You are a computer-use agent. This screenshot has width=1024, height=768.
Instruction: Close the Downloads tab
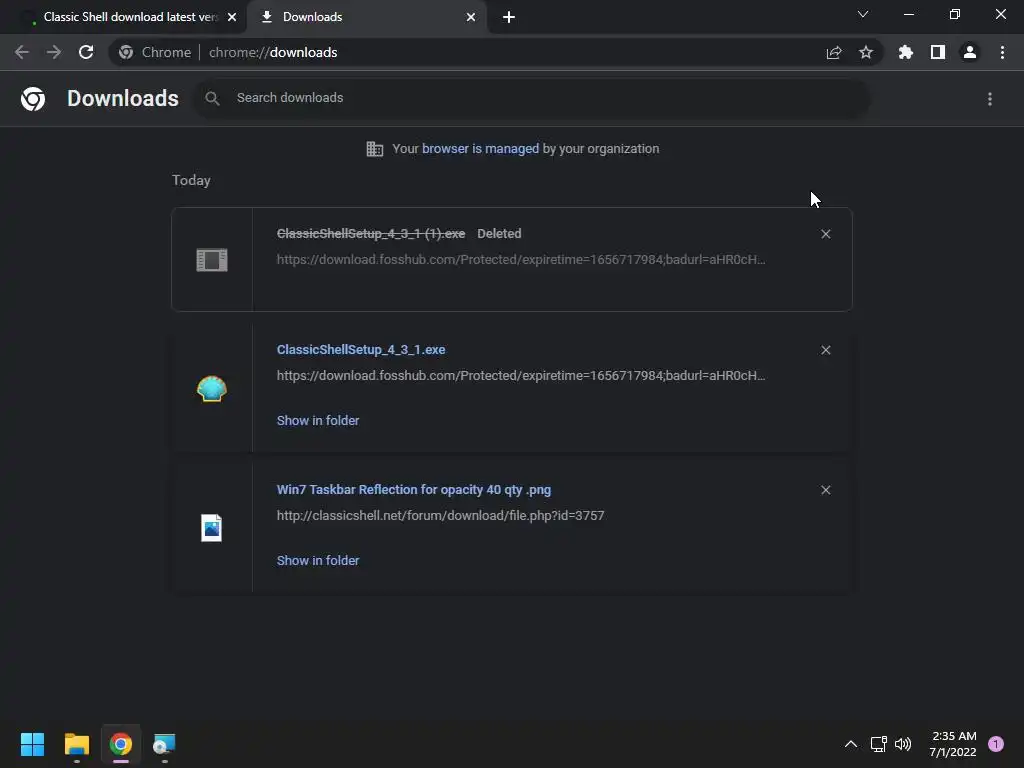click(x=471, y=17)
